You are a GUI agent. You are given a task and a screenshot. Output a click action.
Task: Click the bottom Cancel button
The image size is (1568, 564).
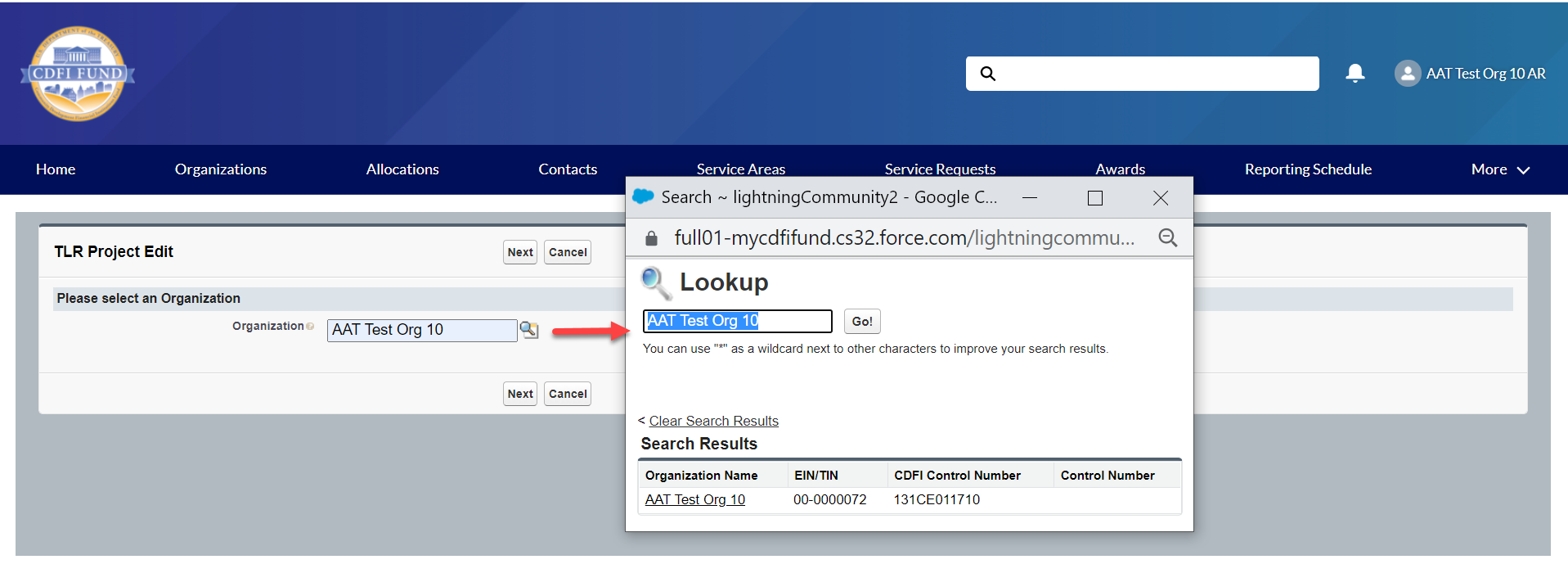coord(568,394)
